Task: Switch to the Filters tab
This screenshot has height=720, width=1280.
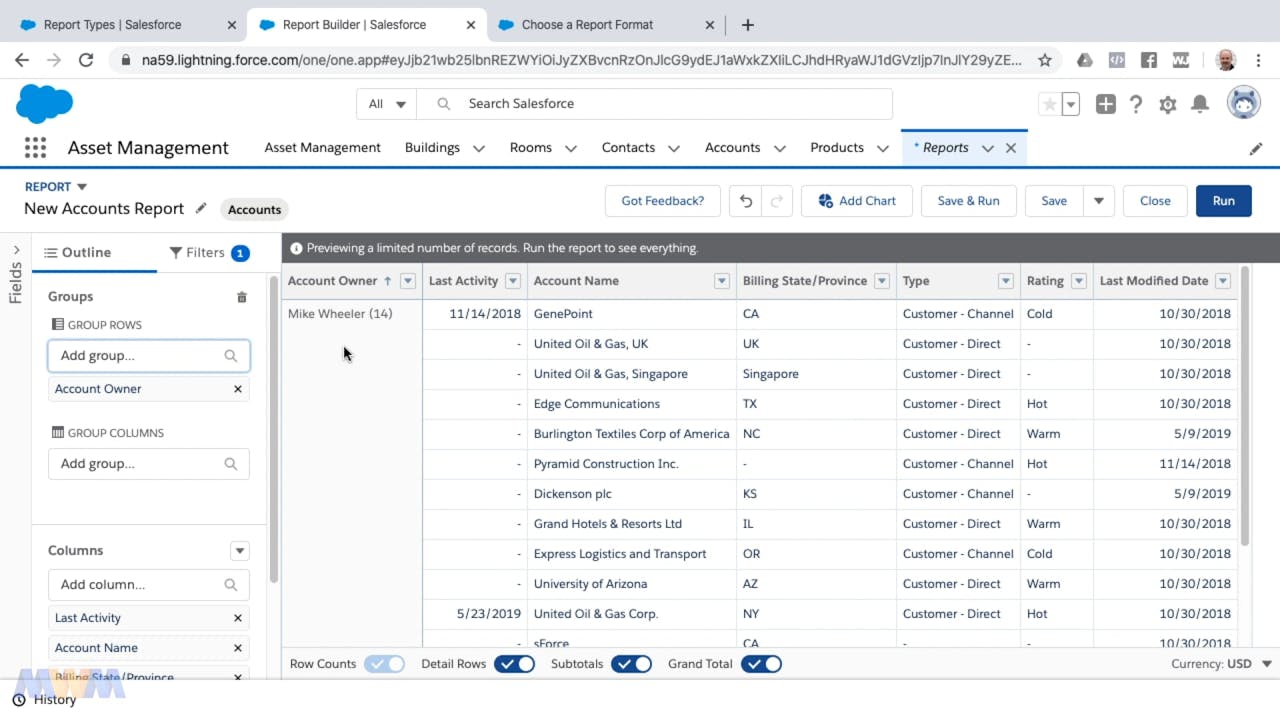Action: coord(209,253)
